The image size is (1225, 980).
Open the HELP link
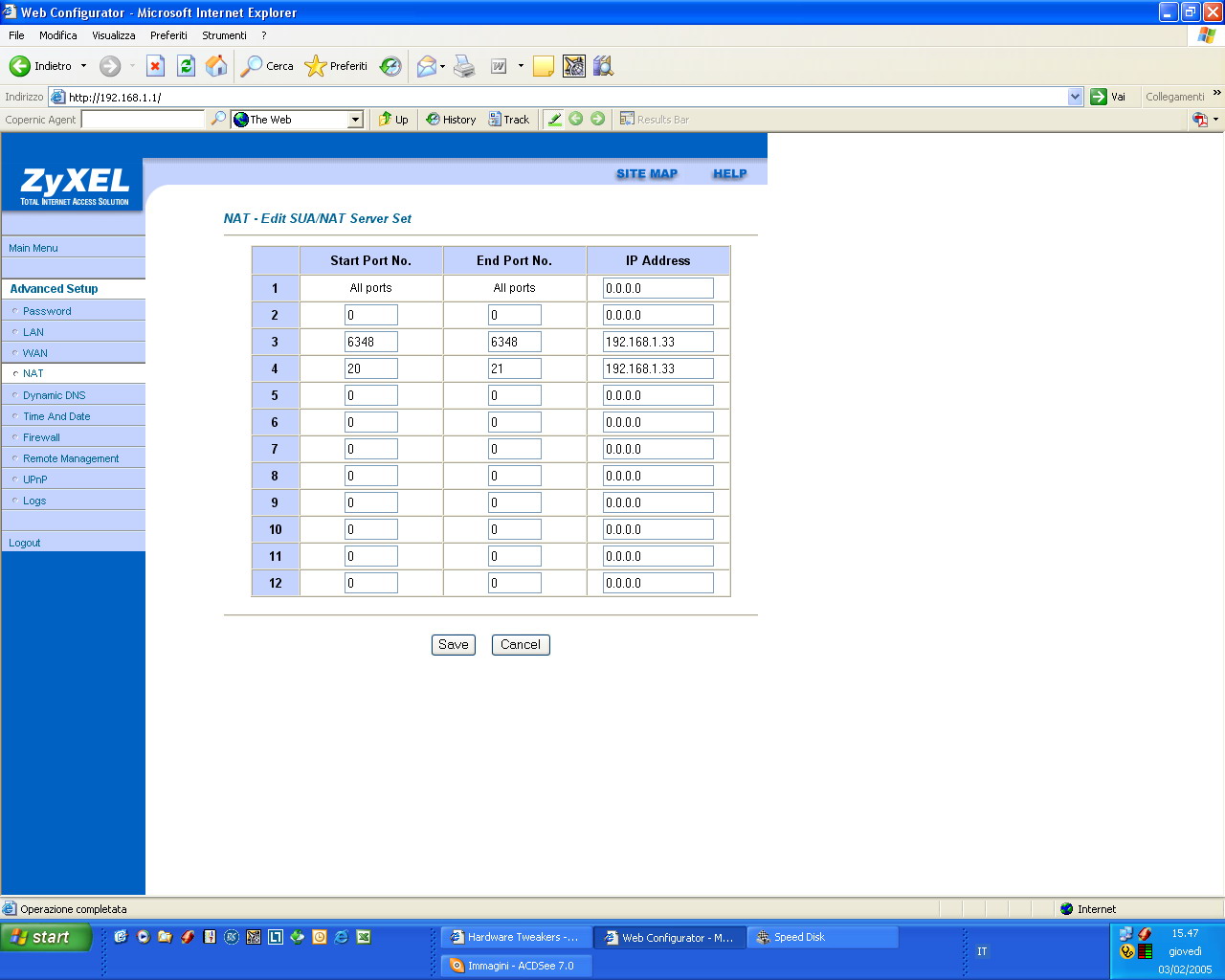point(730,173)
